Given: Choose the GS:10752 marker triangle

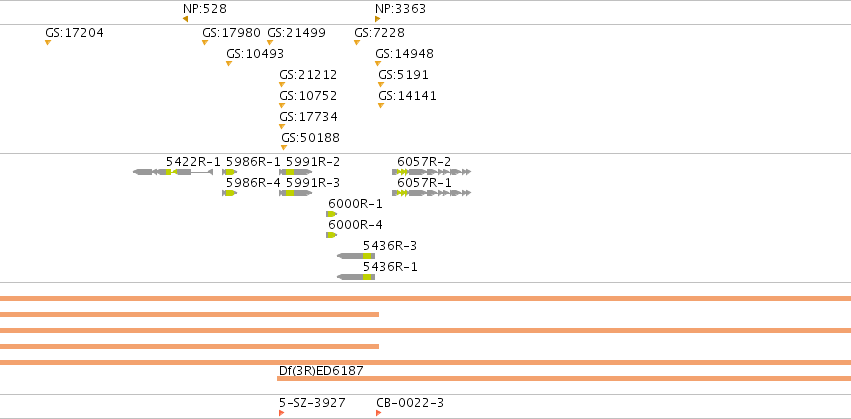Looking at the screenshot, I should [282, 105].
